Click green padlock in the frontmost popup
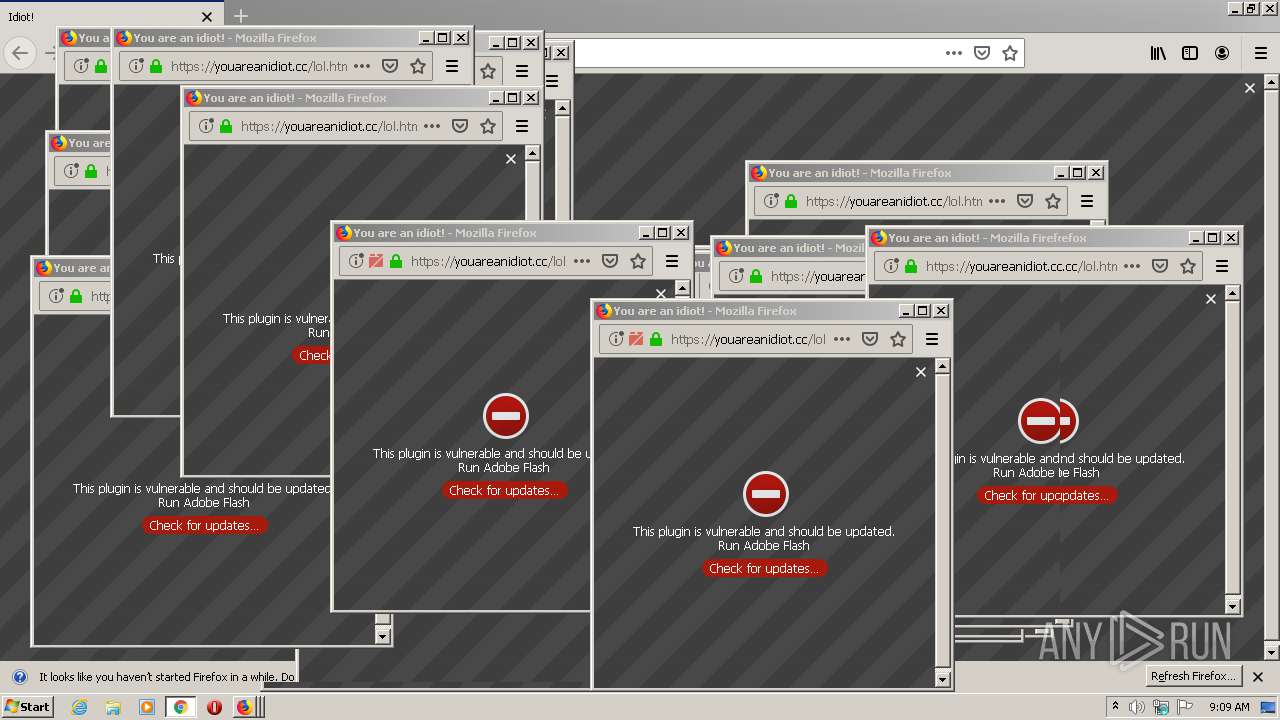The height and width of the screenshot is (720, 1280). click(x=656, y=339)
